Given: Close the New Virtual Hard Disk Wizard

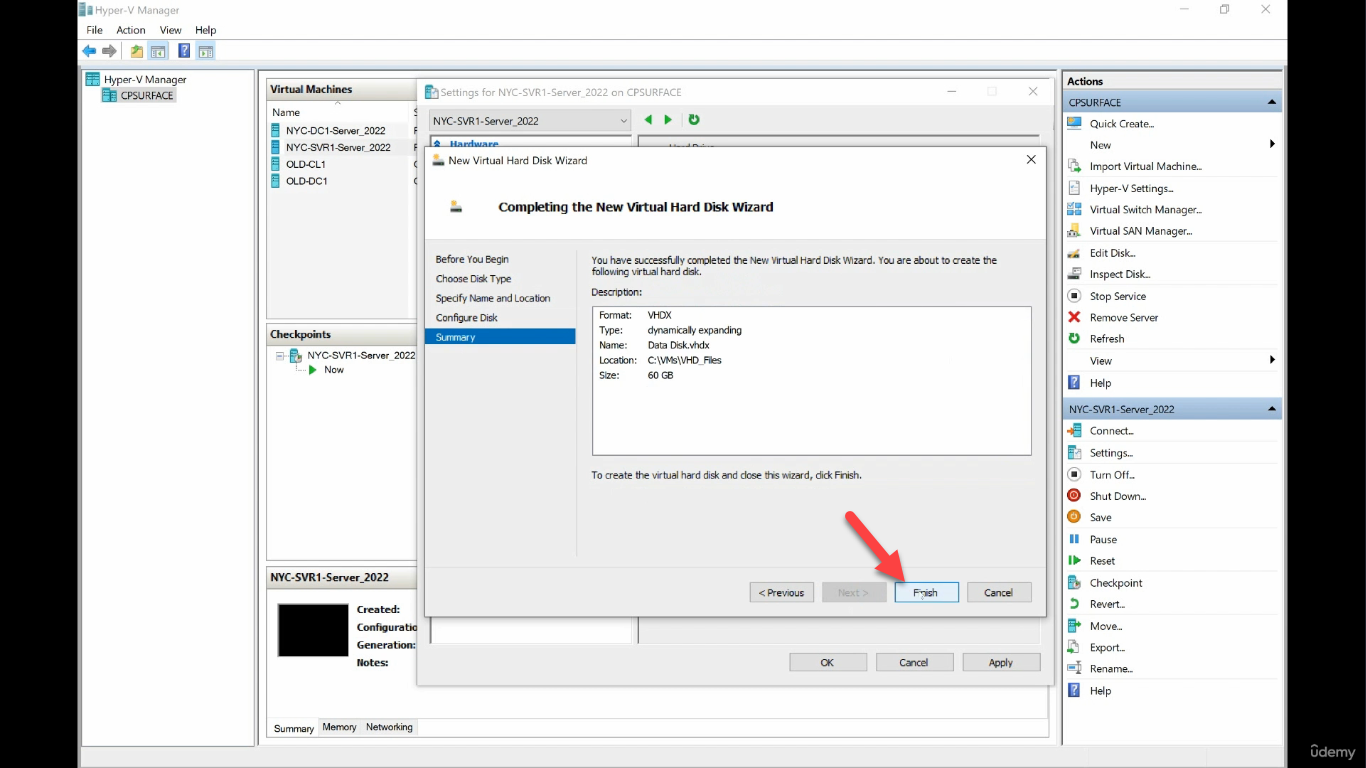Looking at the screenshot, I should pyautogui.click(x=1031, y=160).
